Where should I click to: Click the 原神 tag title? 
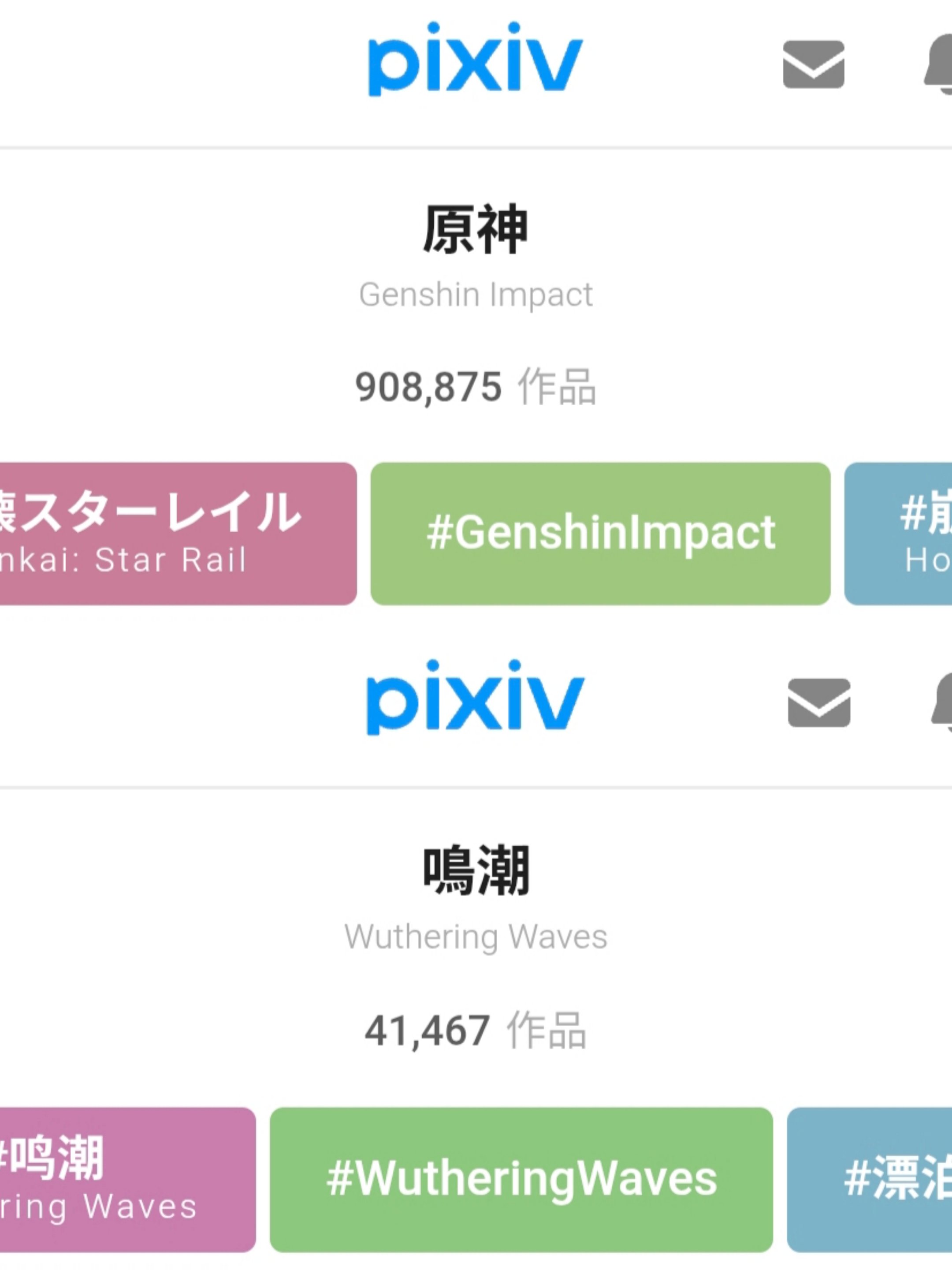click(x=475, y=229)
